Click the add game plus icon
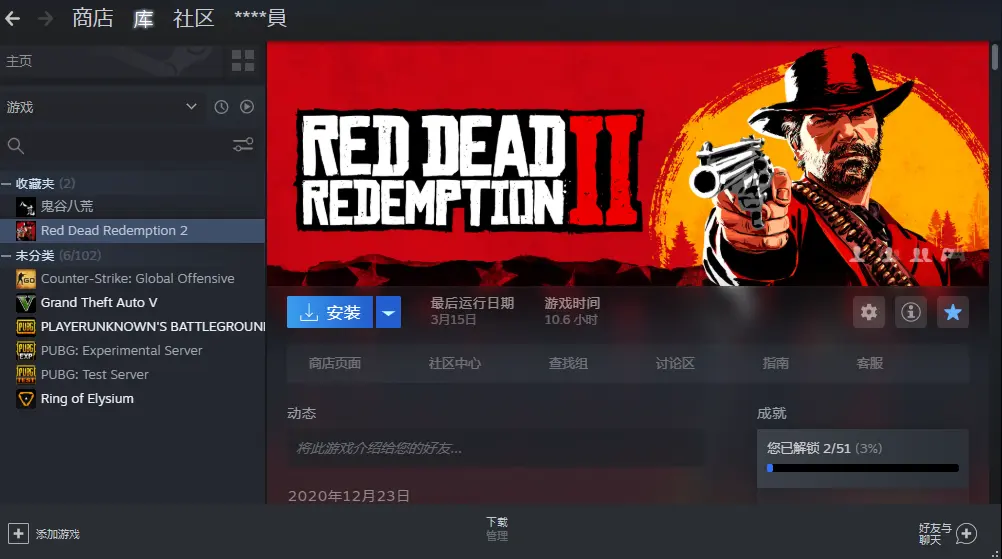This screenshot has height=559, width=1002. [x=18, y=533]
